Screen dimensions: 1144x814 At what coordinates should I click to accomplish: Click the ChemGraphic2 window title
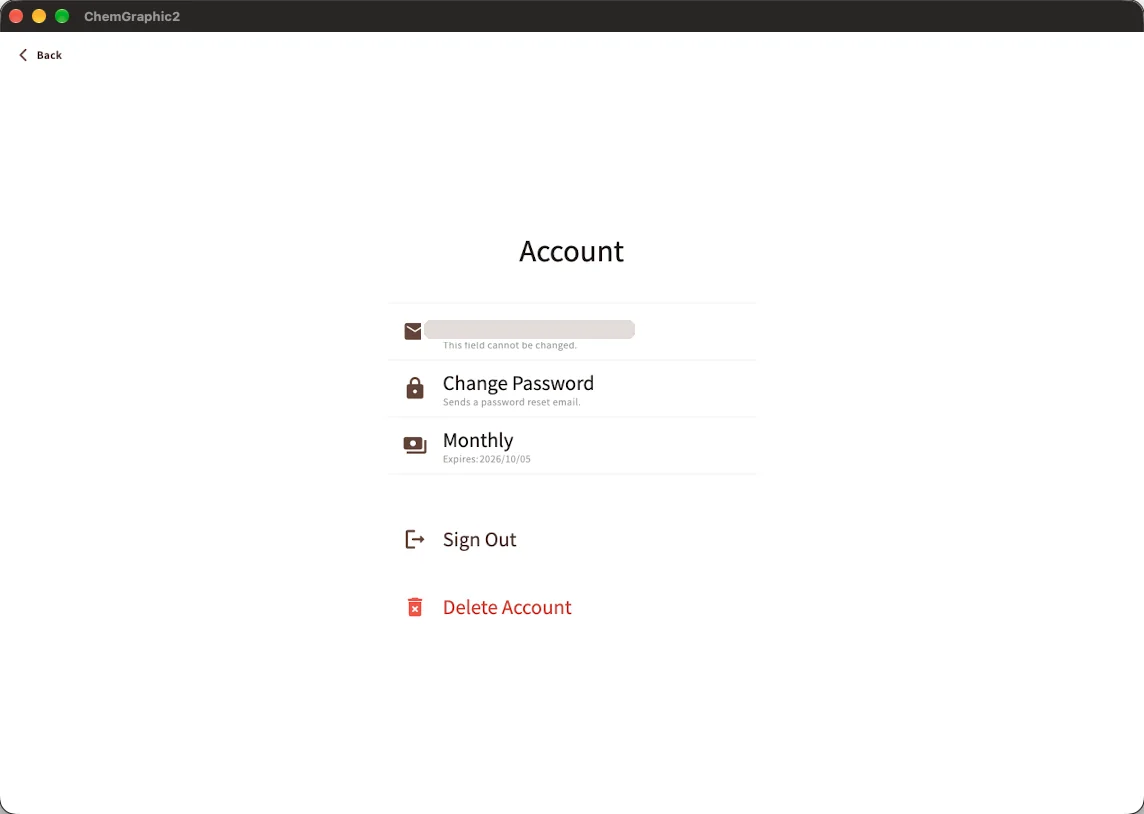(132, 16)
